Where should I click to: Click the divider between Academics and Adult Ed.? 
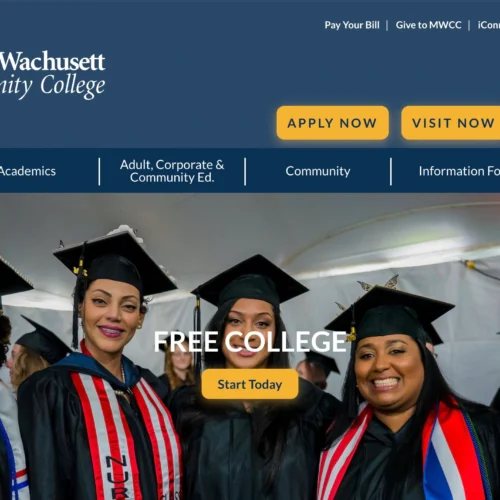click(99, 171)
